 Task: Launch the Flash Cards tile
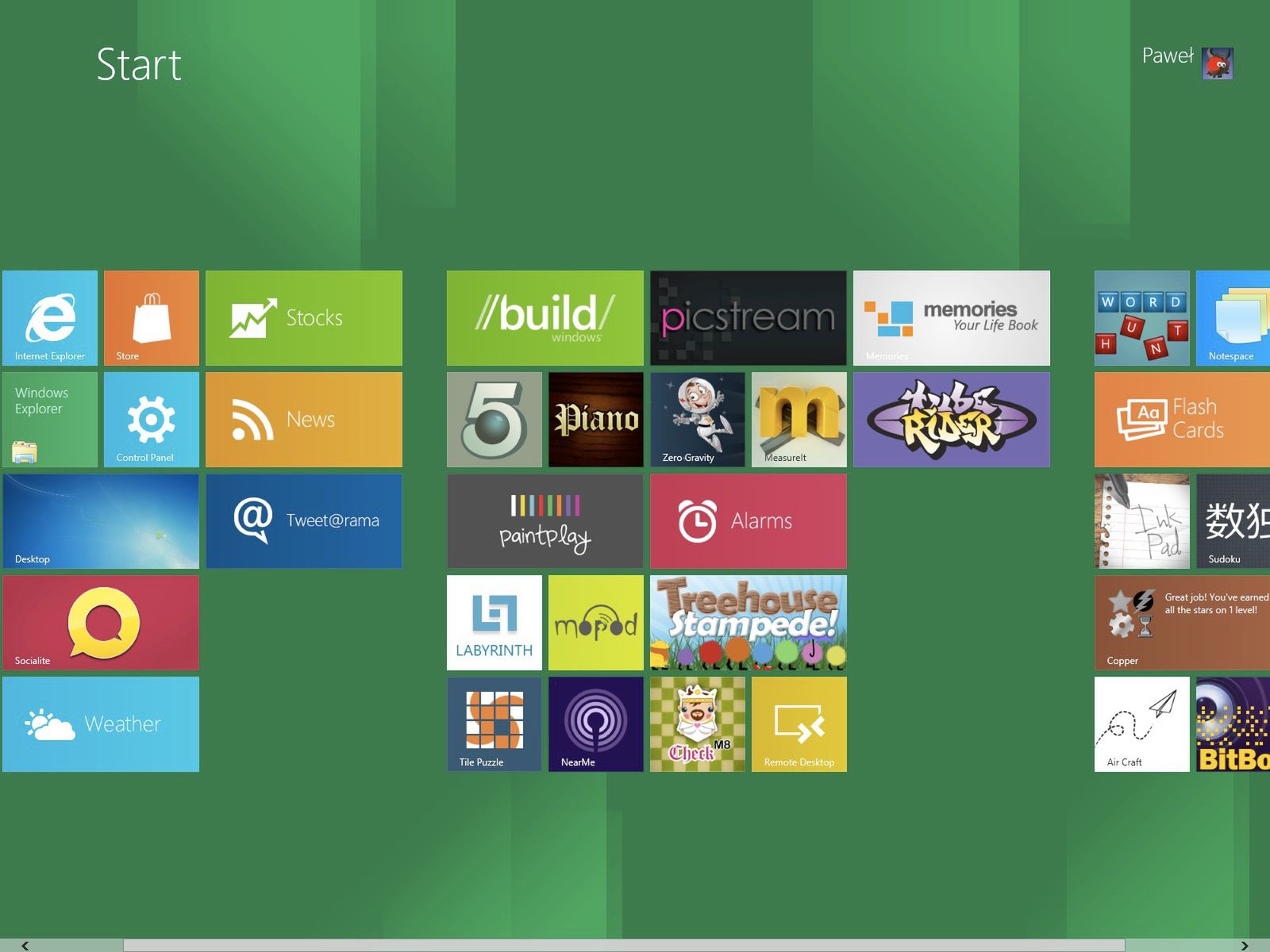pos(1183,420)
